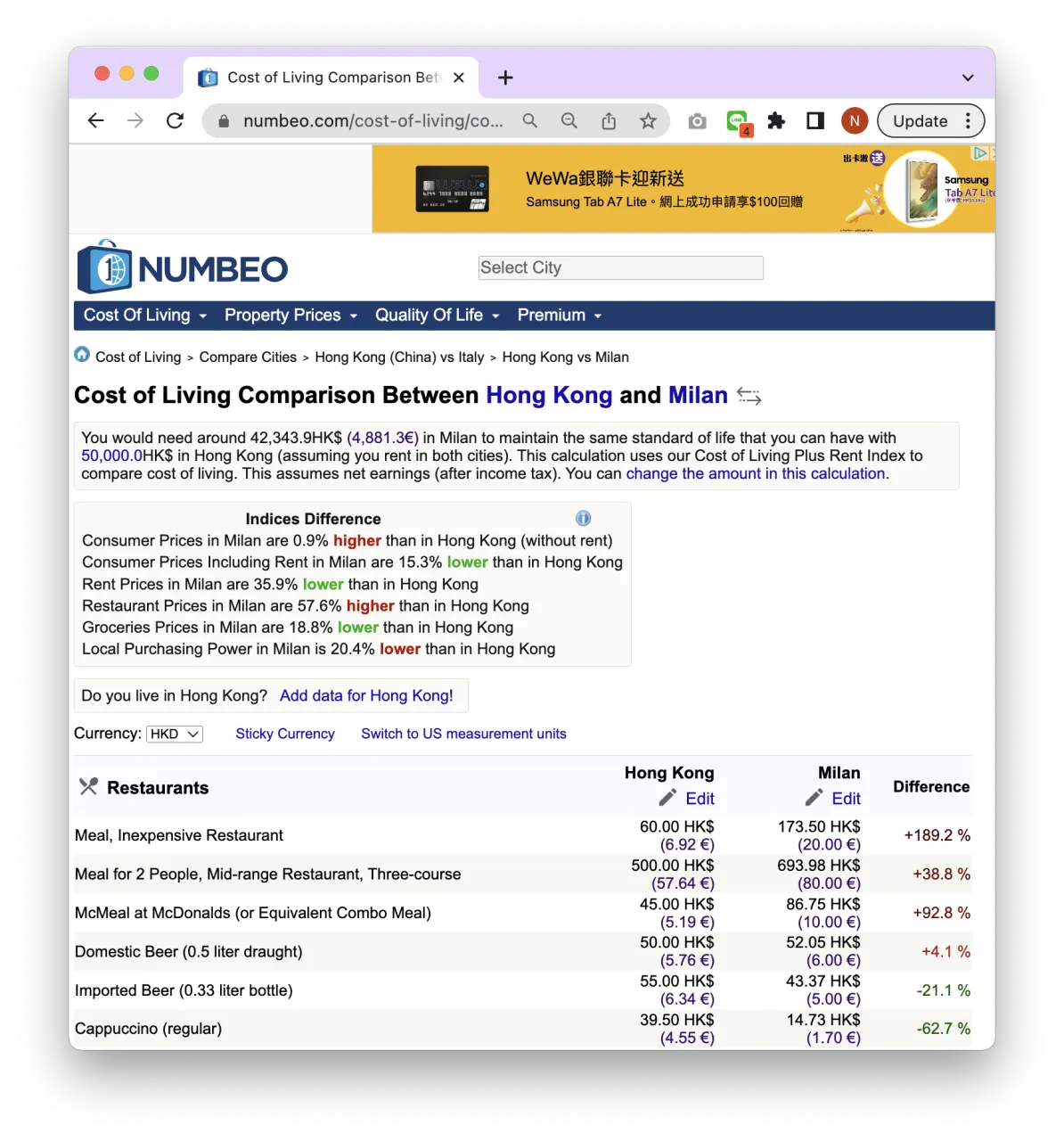The width and height of the screenshot is (1064, 1141).
Task: Click change the amount in this calculation
Action: click(756, 473)
